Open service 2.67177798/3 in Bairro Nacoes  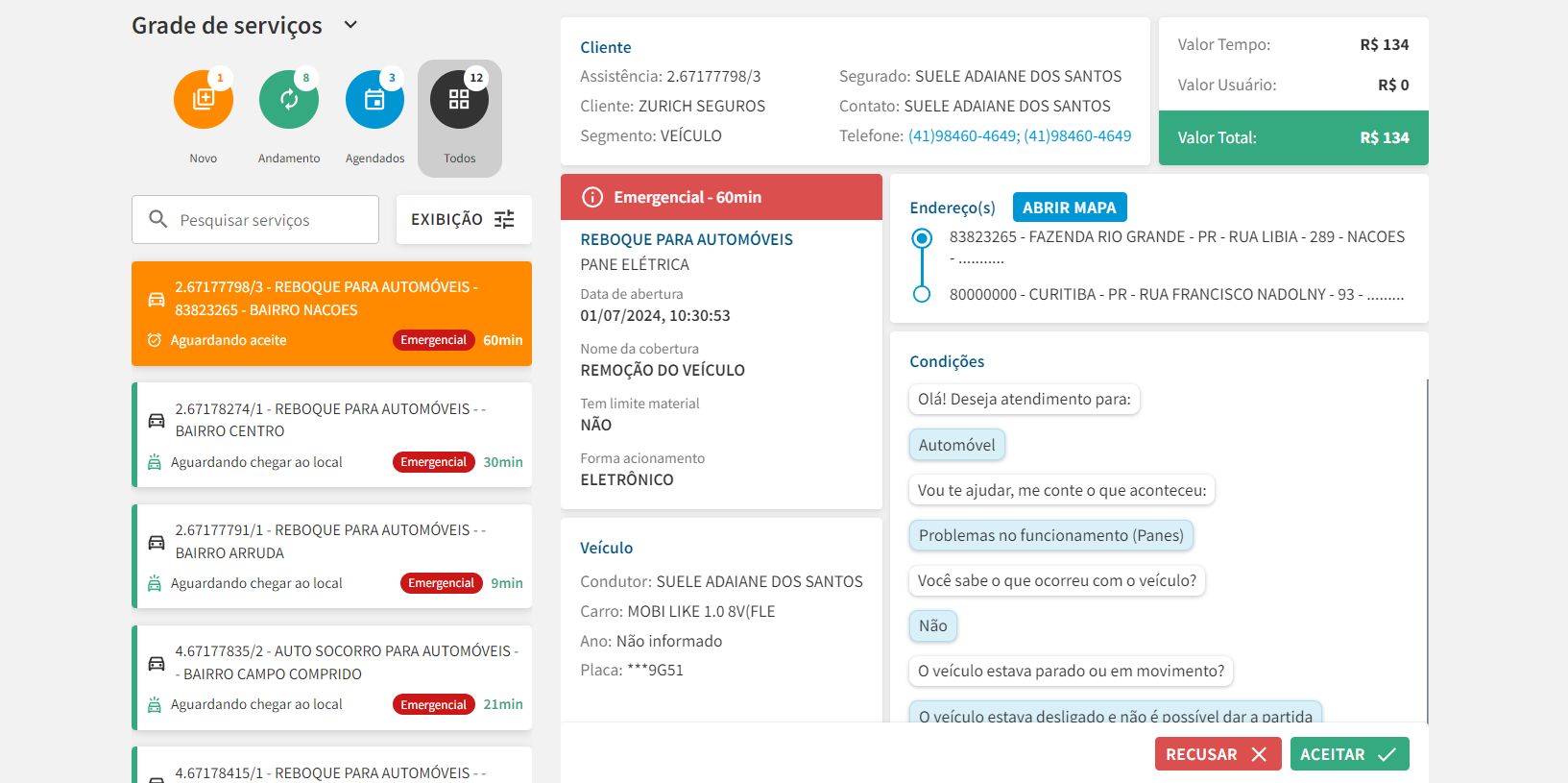click(331, 313)
